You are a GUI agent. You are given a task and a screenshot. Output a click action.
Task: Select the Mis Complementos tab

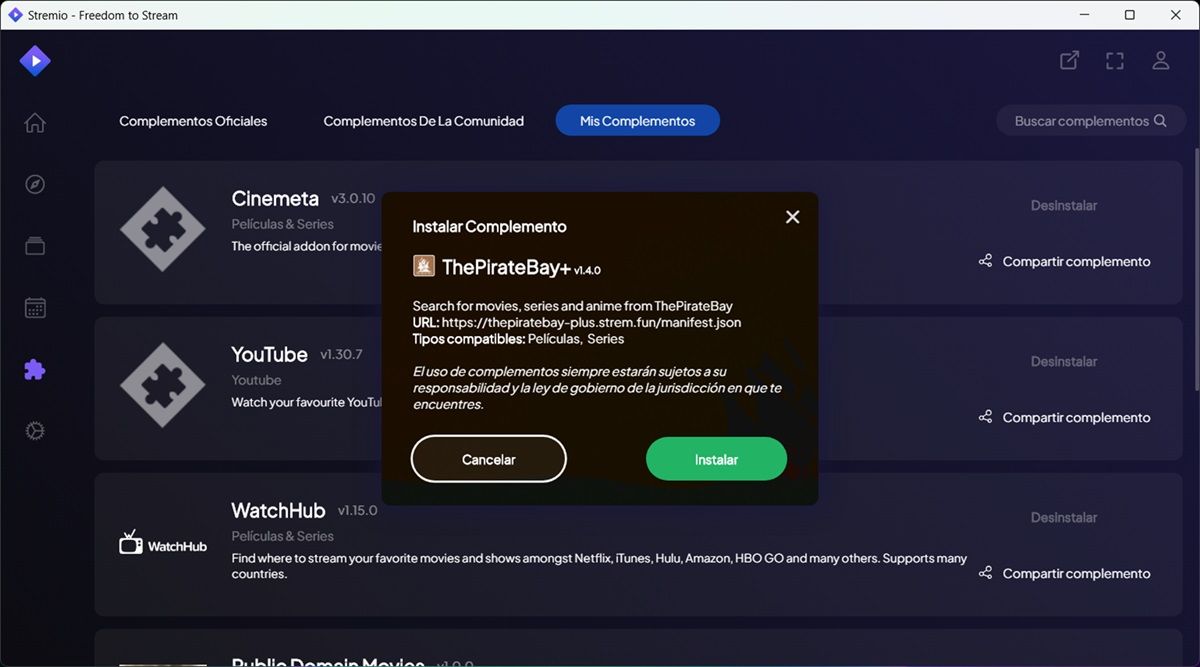click(638, 121)
